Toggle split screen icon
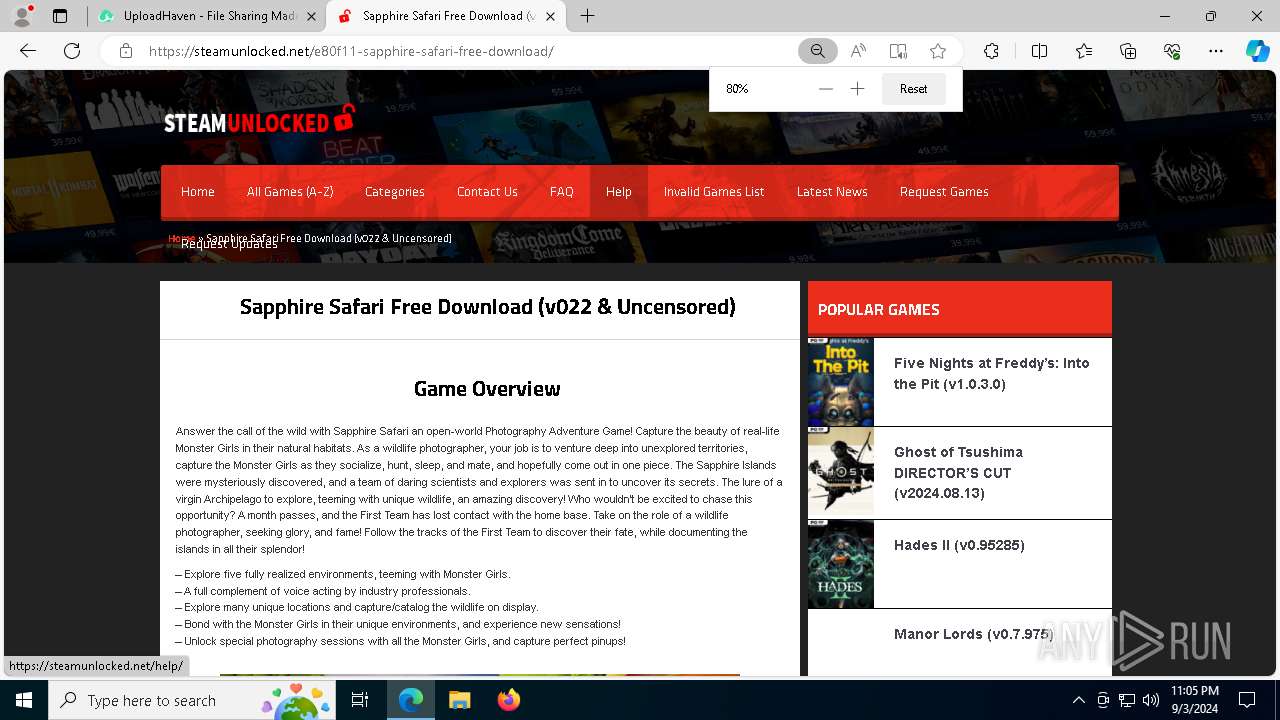 1039,51
